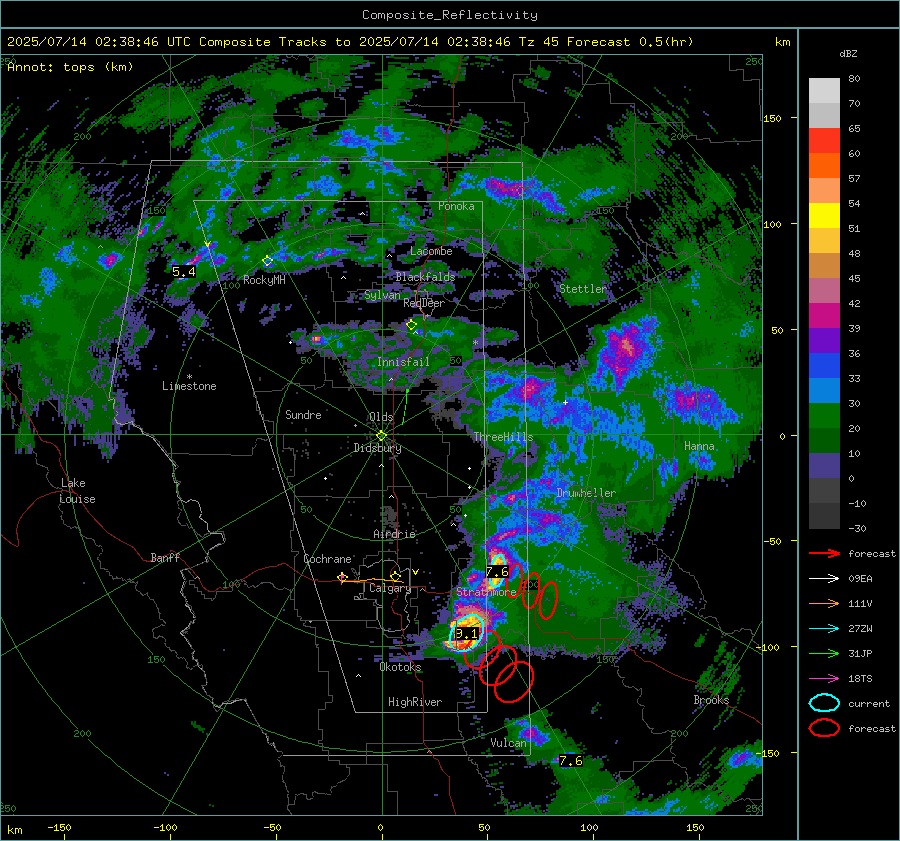
Task: Click the 7.6 storm label near Vulcan
Action: tap(571, 761)
